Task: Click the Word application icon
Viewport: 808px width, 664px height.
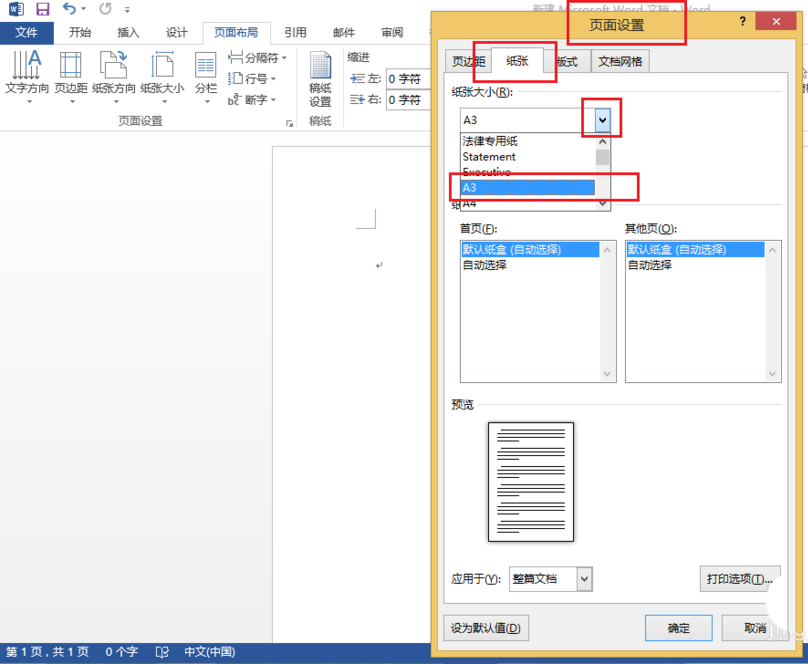Action: [16, 9]
